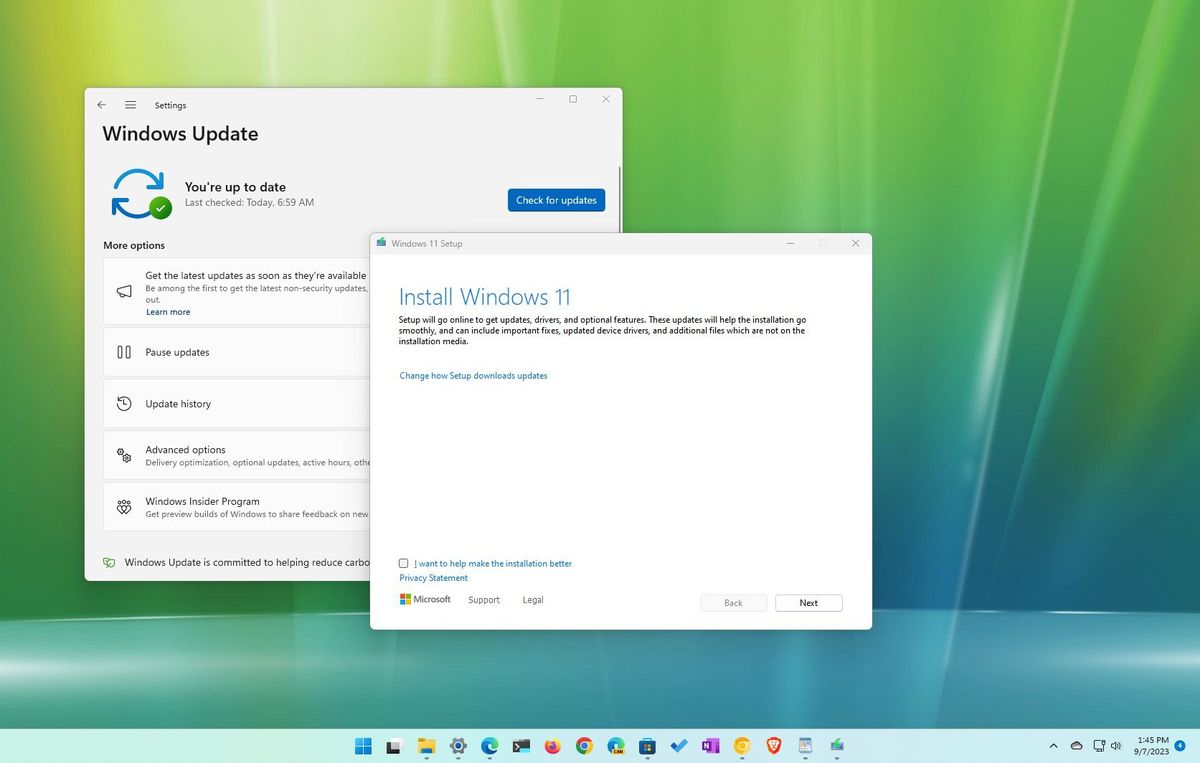Launch Google Chrome from the taskbar
1200x763 pixels.
pyautogui.click(x=584, y=745)
